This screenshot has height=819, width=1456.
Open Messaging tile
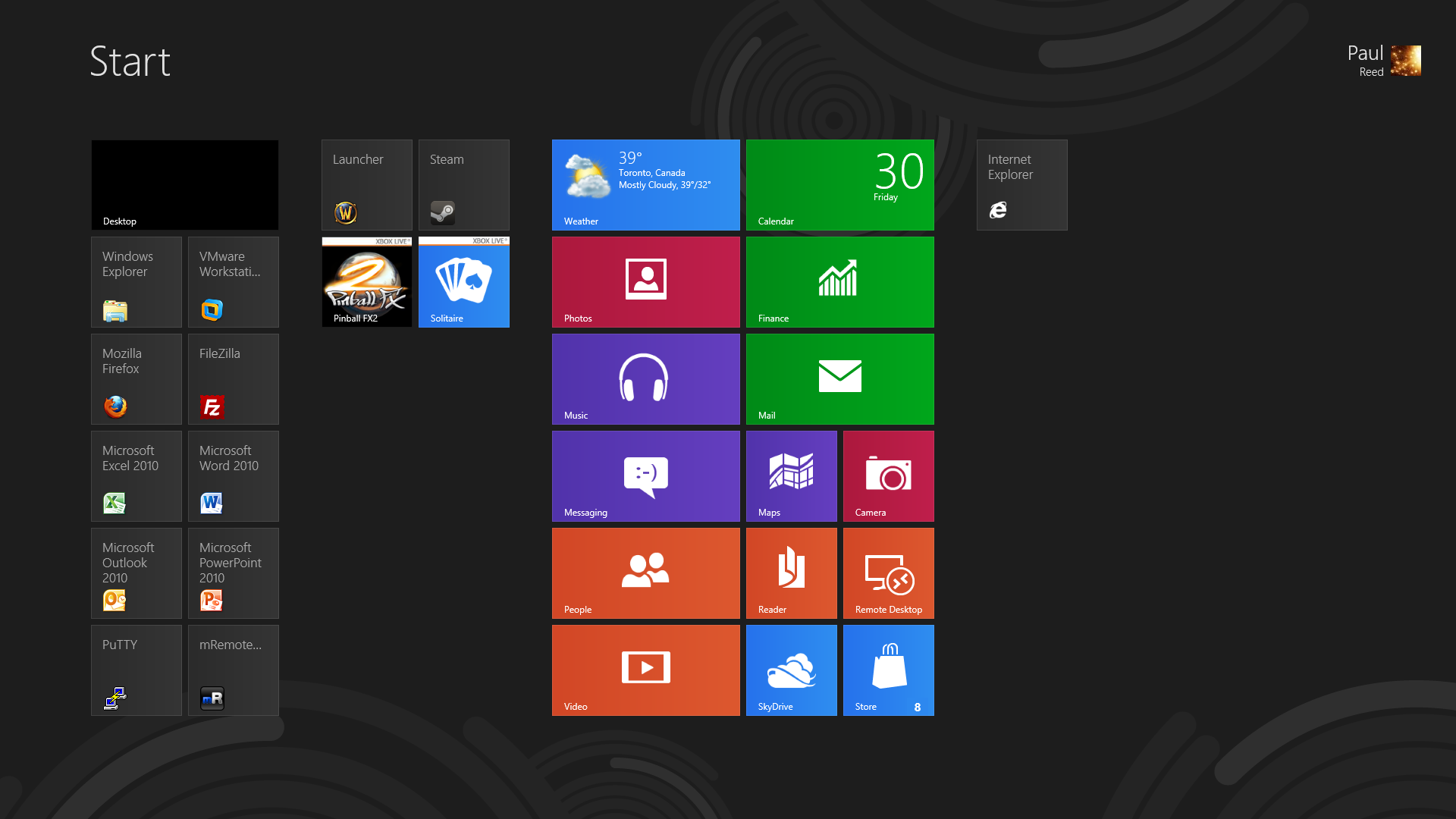coord(646,476)
